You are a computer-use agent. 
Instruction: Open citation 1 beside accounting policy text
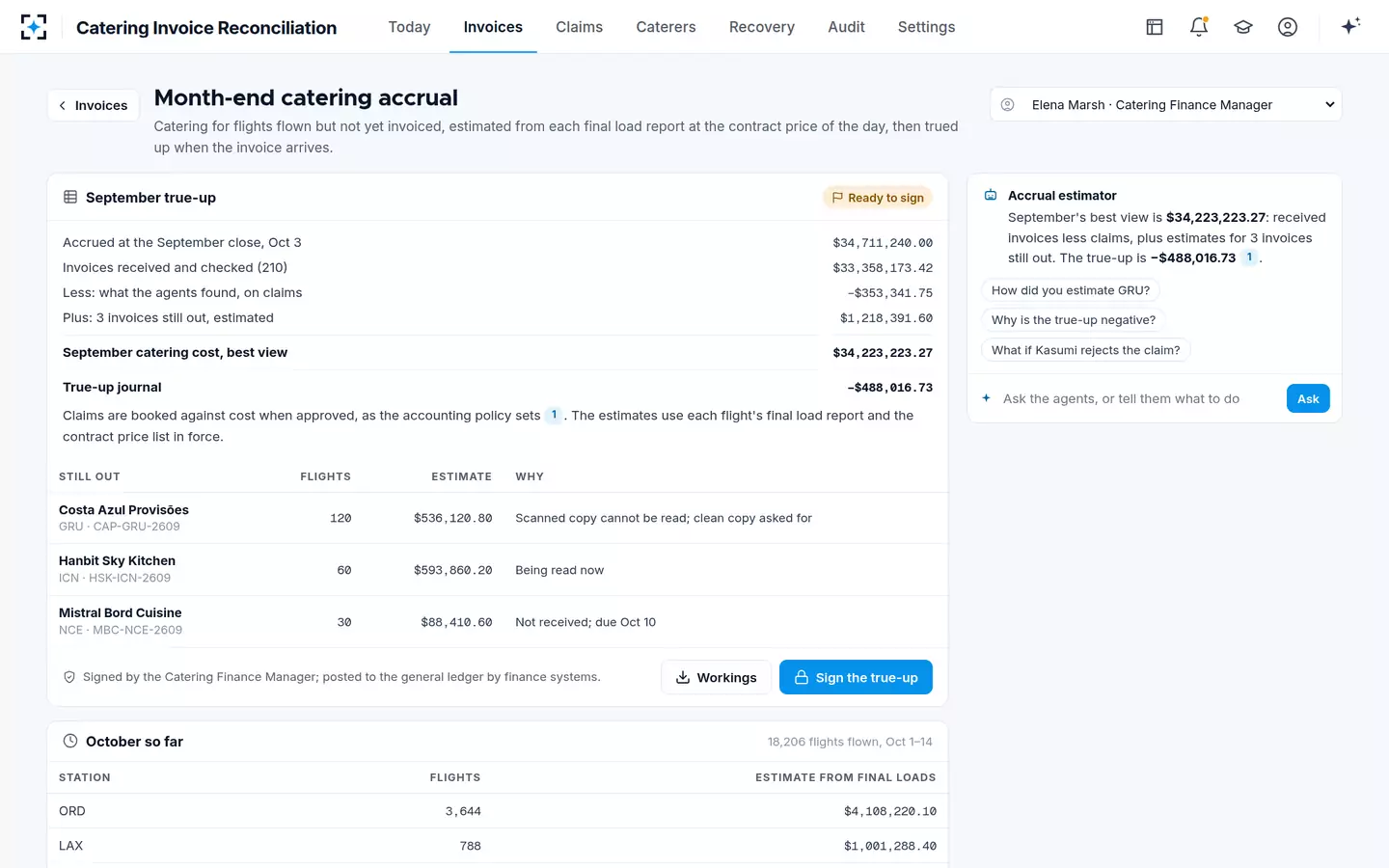(x=554, y=415)
